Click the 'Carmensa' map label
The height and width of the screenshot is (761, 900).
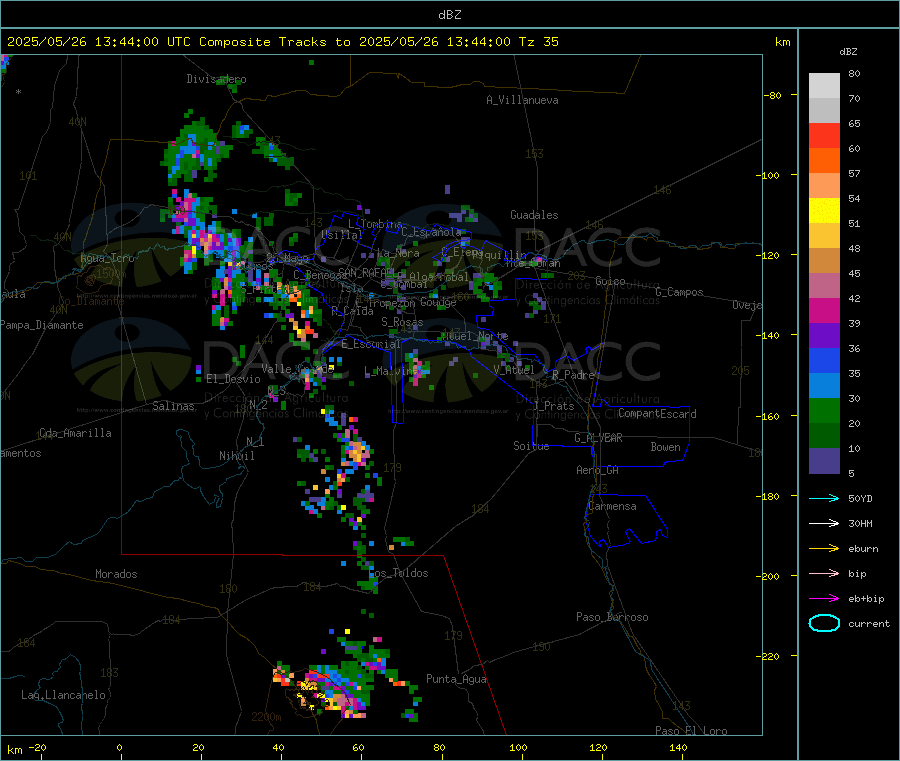(612, 506)
